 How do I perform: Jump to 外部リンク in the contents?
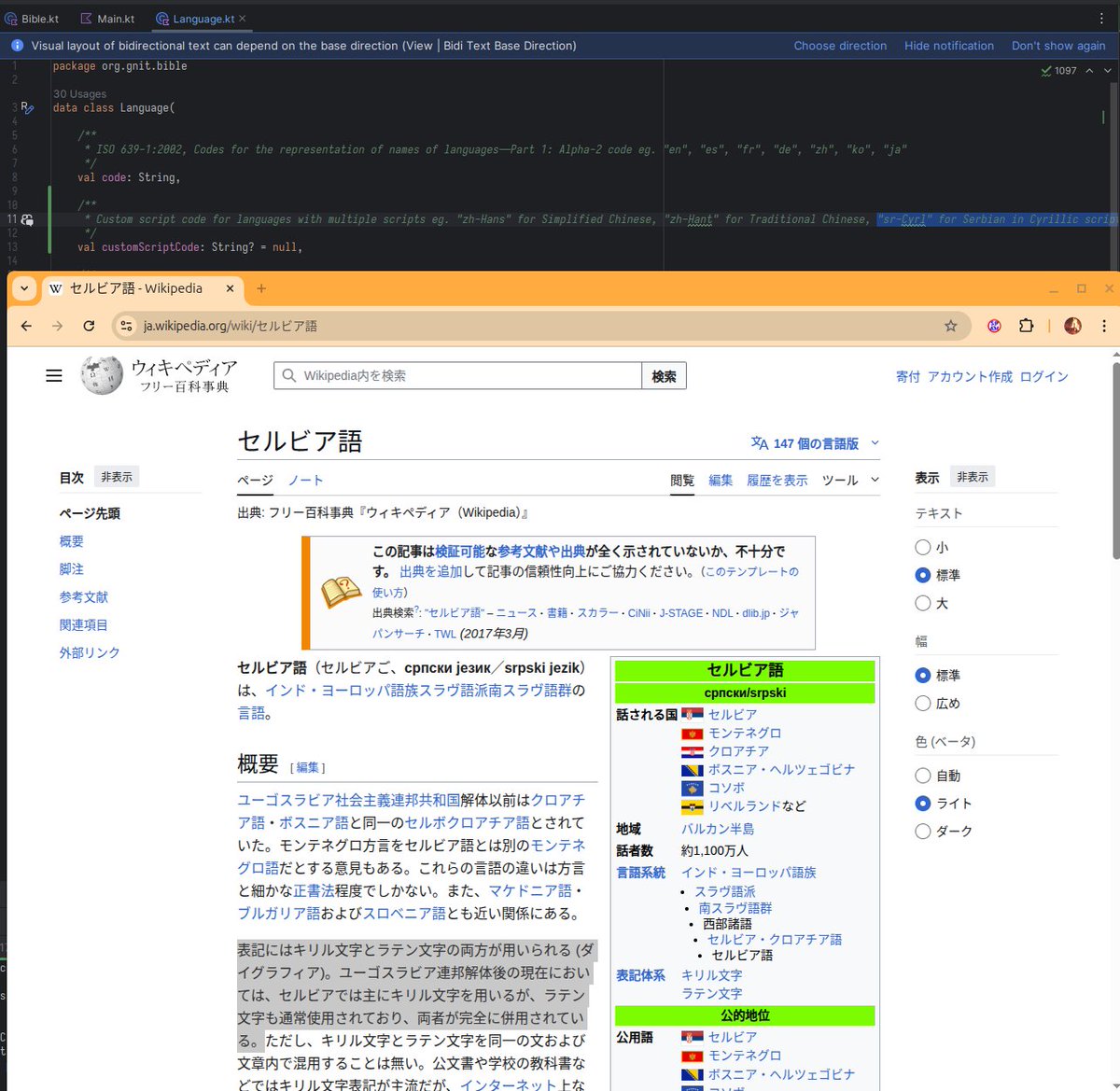click(x=90, y=653)
